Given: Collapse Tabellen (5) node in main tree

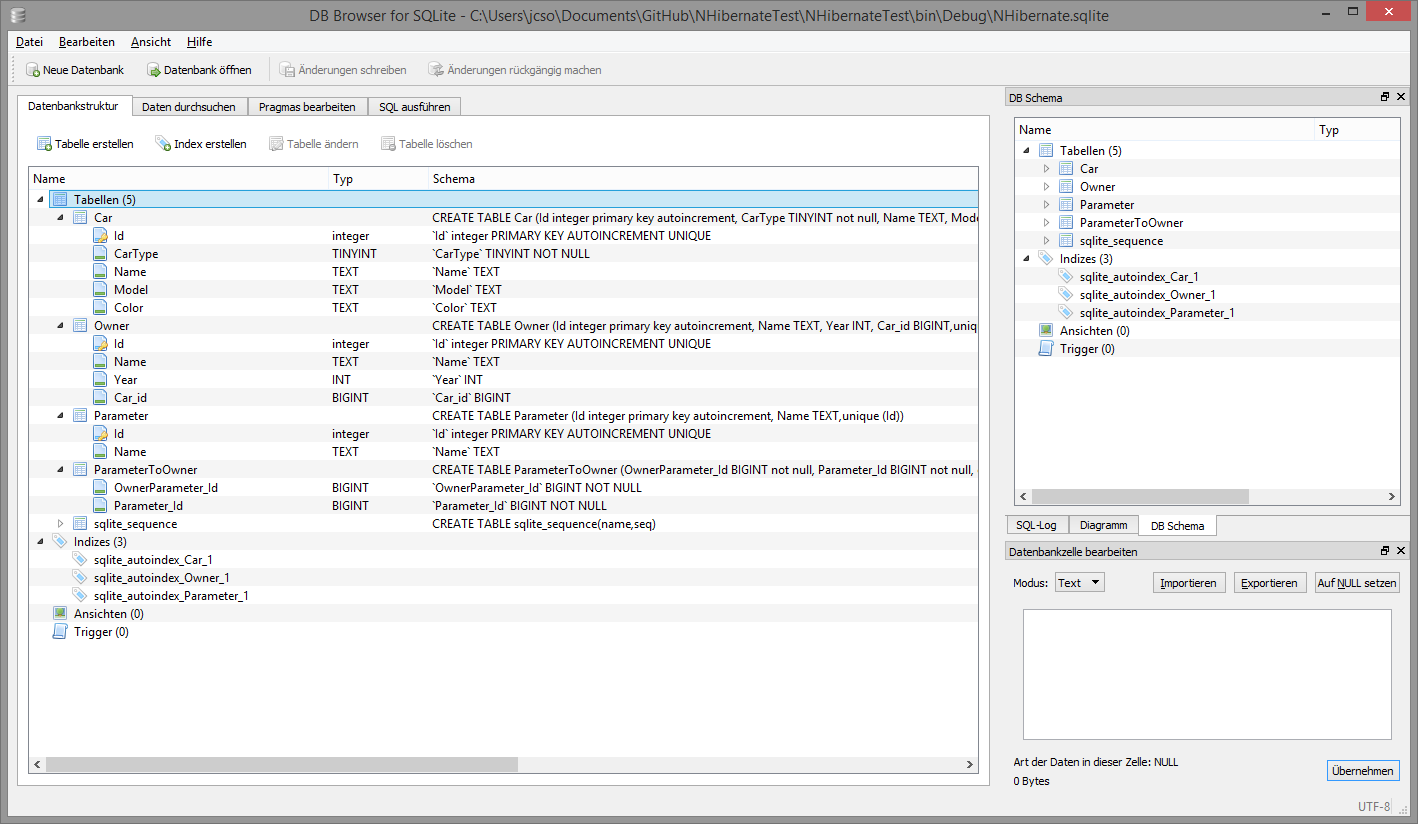Looking at the screenshot, I should (x=40, y=200).
